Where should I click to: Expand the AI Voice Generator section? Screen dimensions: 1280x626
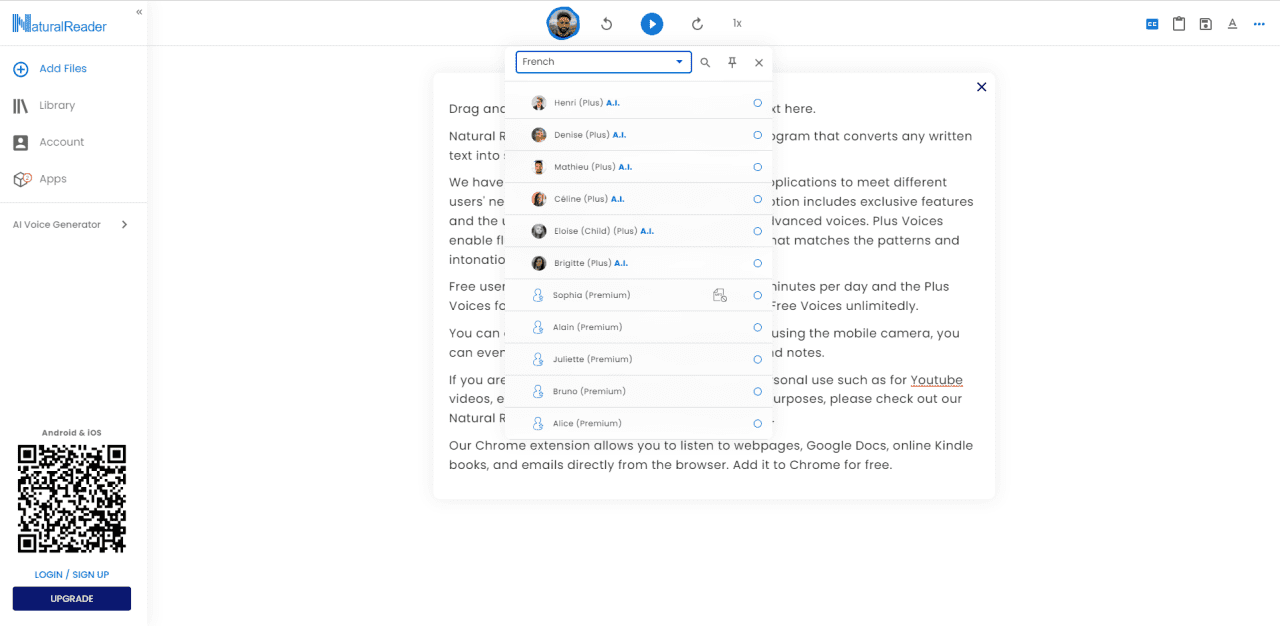click(x=70, y=225)
